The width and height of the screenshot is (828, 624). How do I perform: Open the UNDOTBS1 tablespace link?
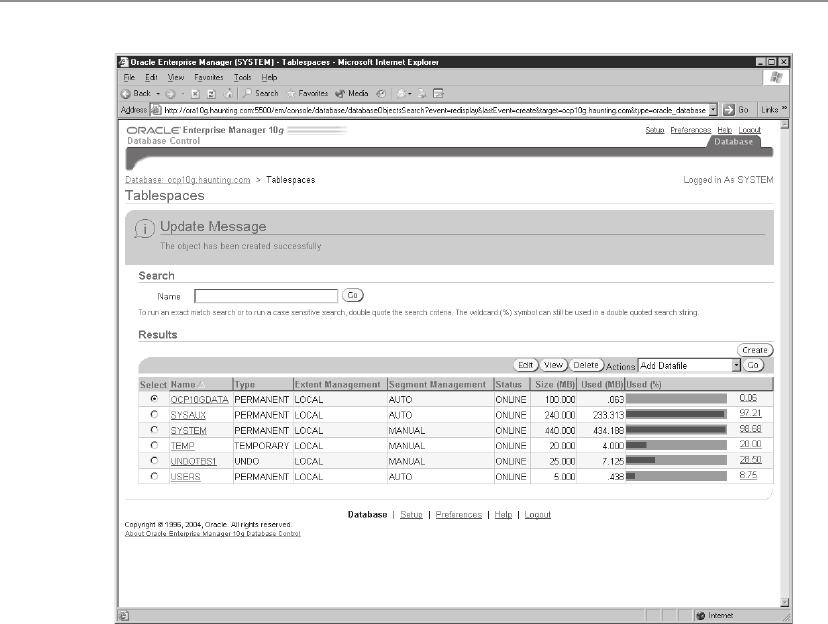pyautogui.click(x=193, y=461)
